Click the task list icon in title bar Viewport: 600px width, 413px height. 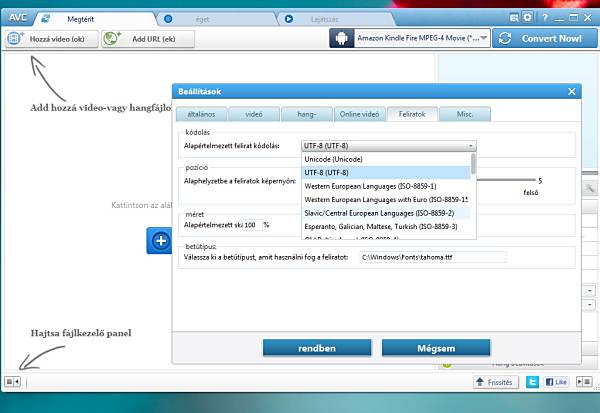[514, 18]
